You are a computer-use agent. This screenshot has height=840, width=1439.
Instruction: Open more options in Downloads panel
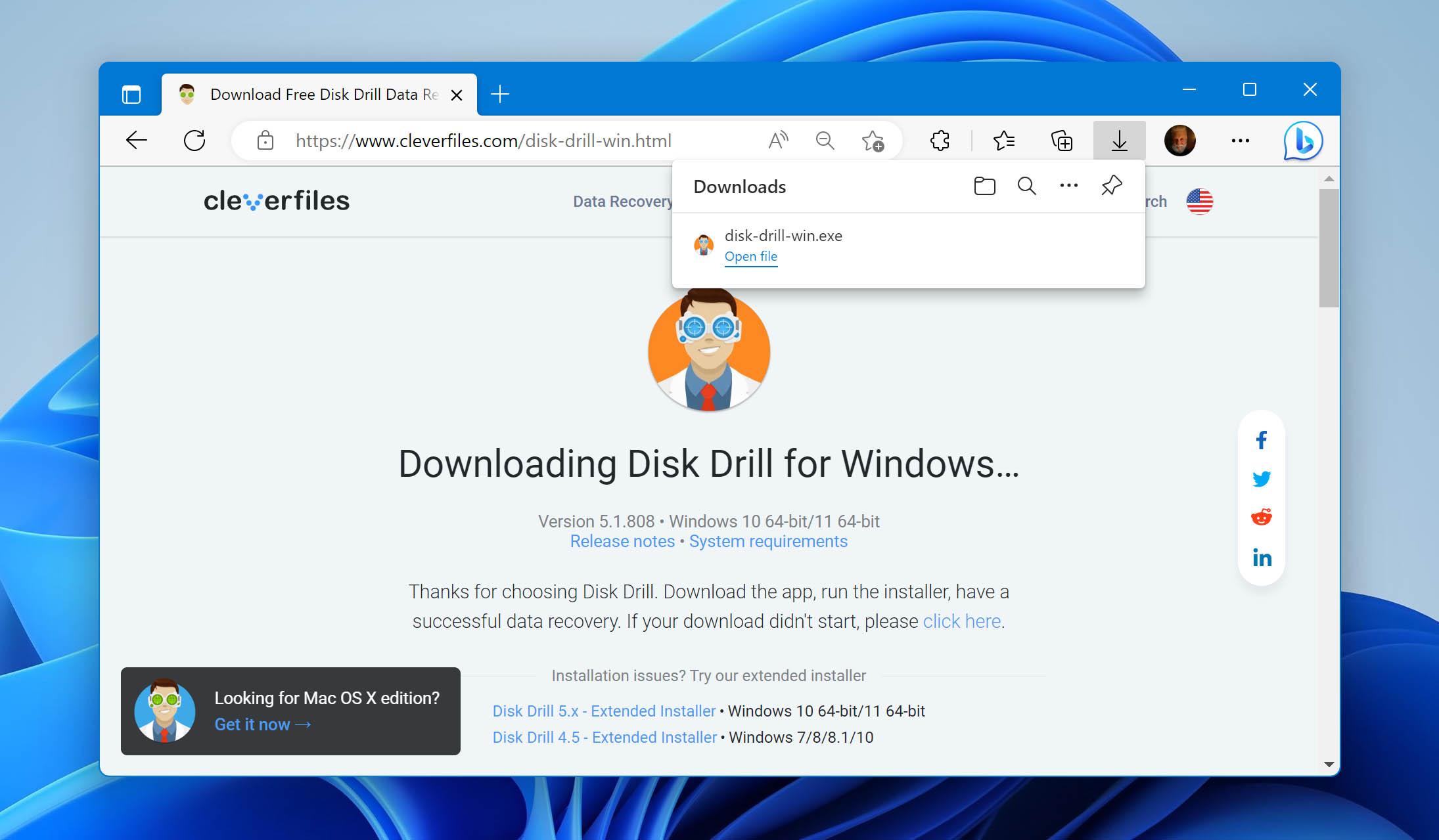1069,186
